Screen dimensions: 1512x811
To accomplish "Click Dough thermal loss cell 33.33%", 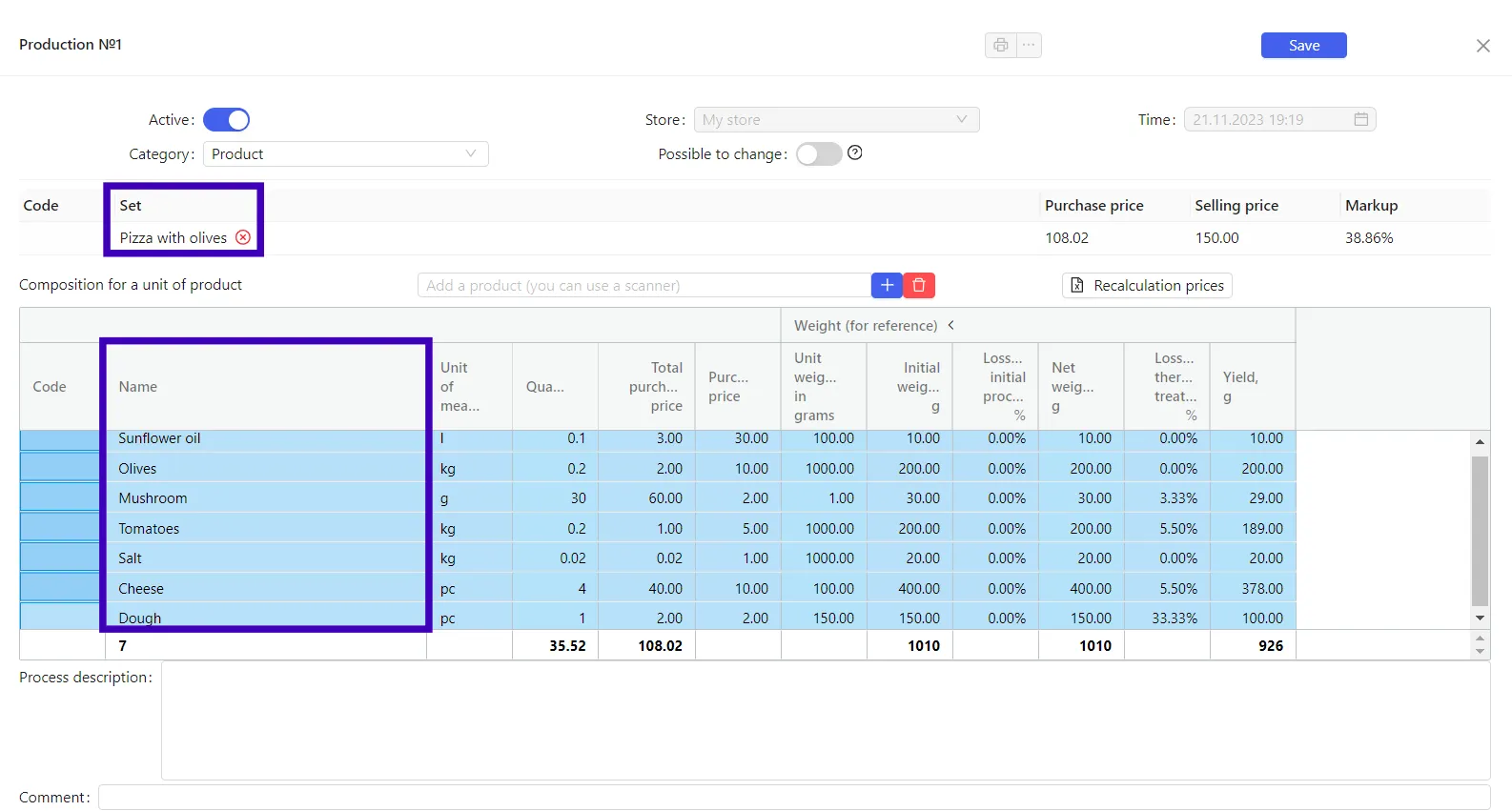I will pyautogui.click(x=1167, y=618).
